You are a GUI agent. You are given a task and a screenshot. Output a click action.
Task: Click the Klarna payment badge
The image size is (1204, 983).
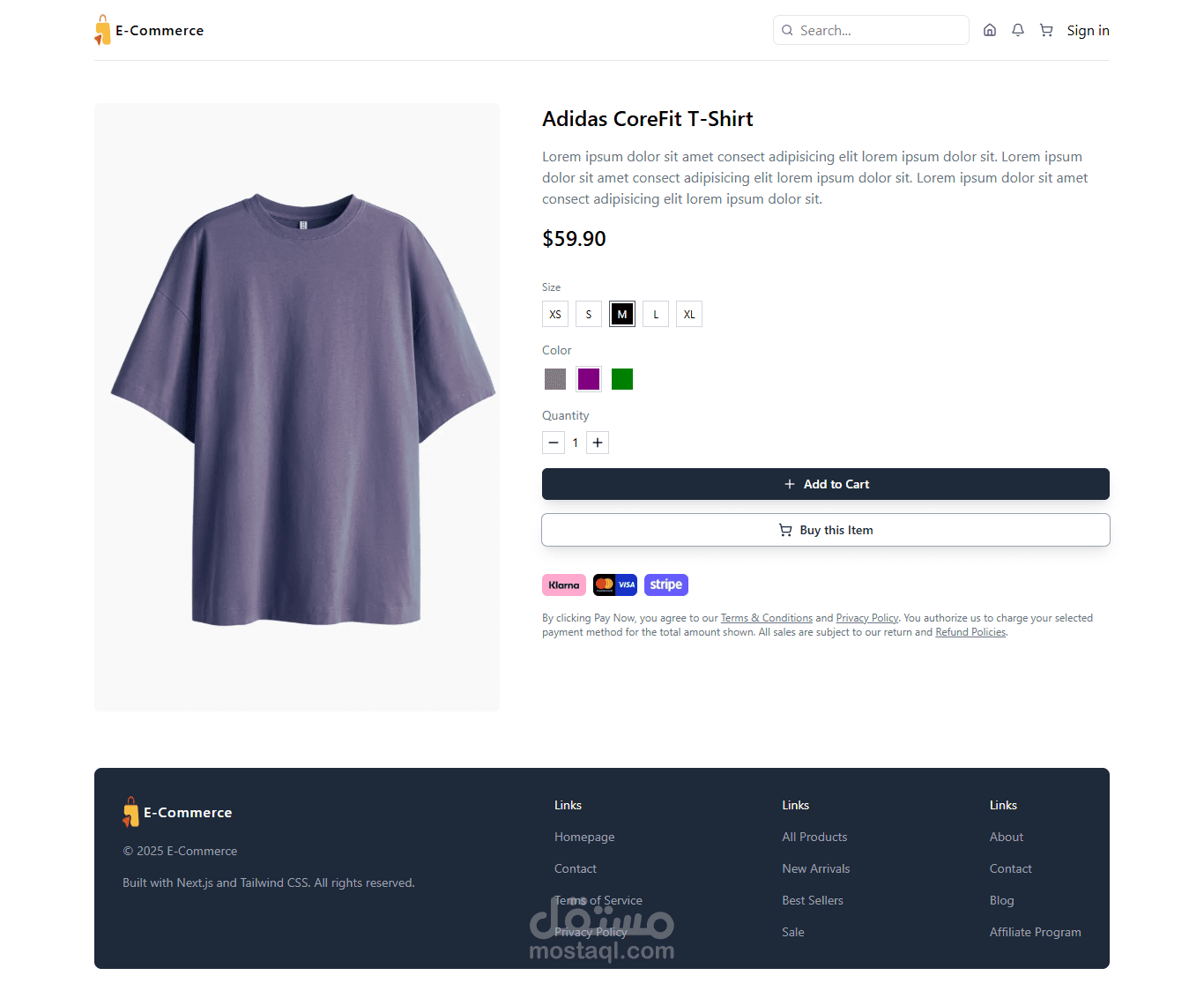click(x=564, y=585)
